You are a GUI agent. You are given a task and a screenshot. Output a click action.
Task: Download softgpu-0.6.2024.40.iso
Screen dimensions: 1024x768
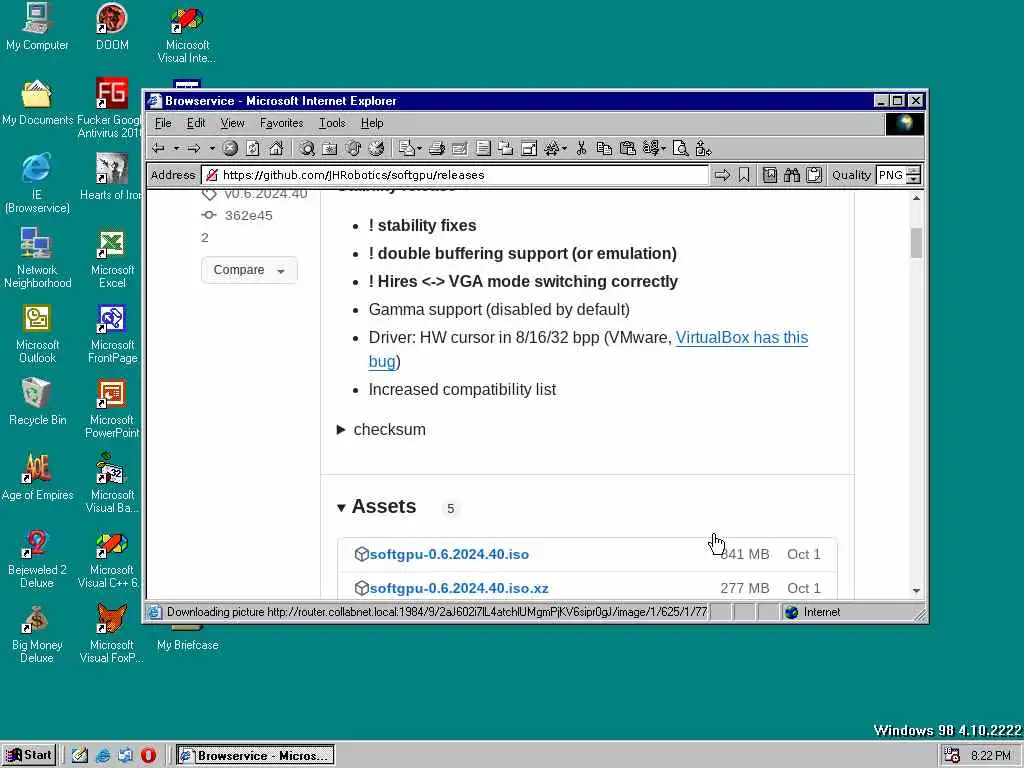[x=449, y=554]
